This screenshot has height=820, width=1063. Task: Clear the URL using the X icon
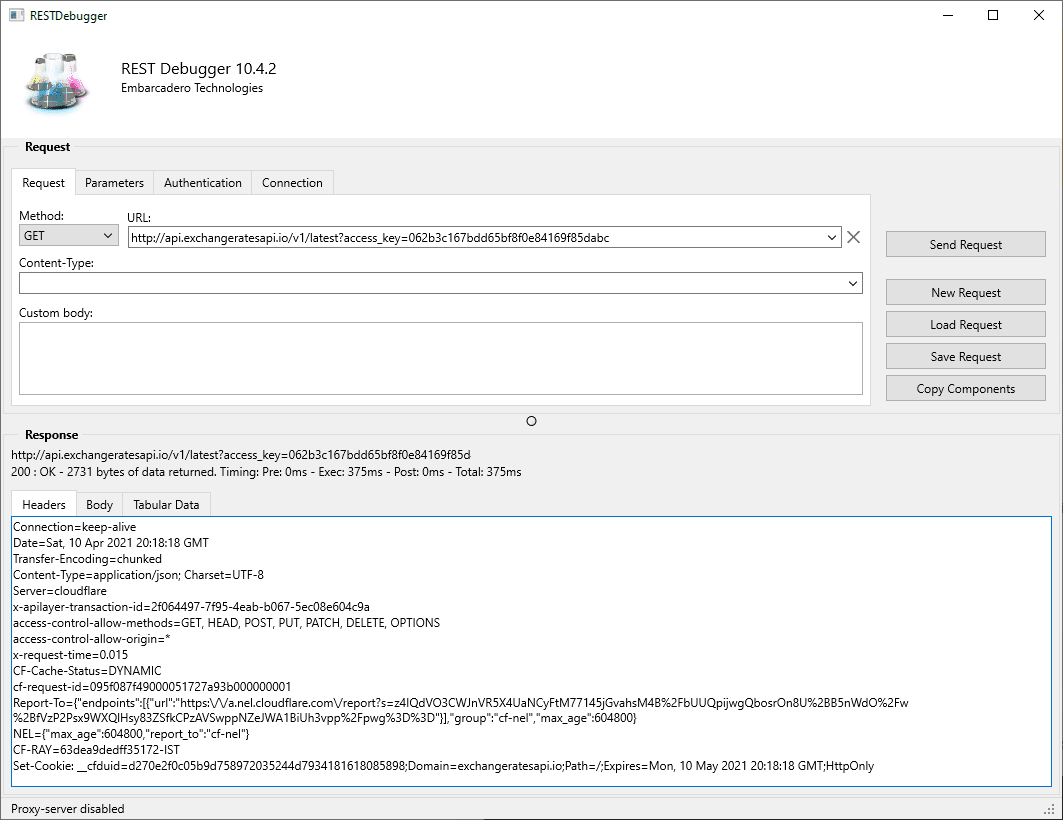(853, 237)
